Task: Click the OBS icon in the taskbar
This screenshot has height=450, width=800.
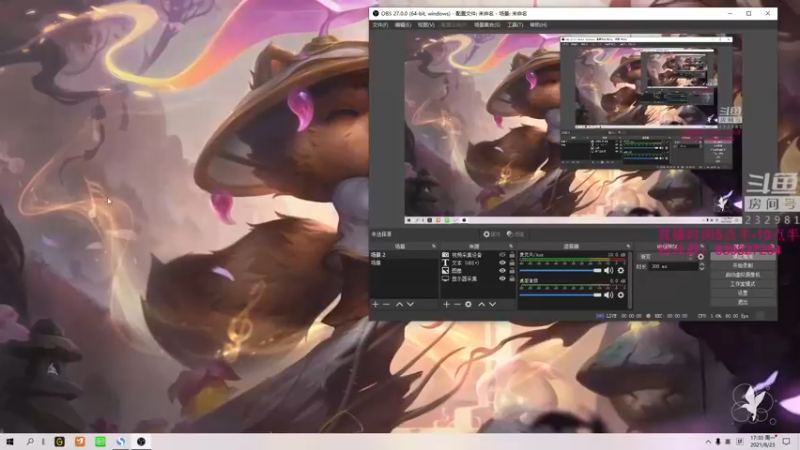Action: click(141, 442)
